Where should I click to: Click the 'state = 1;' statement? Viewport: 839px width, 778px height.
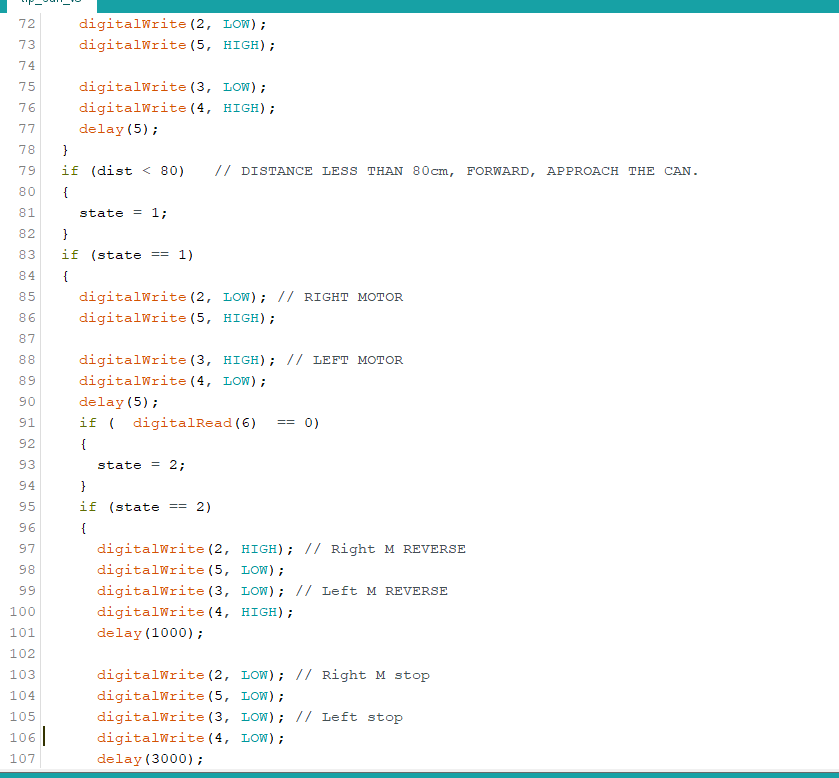(123, 213)
